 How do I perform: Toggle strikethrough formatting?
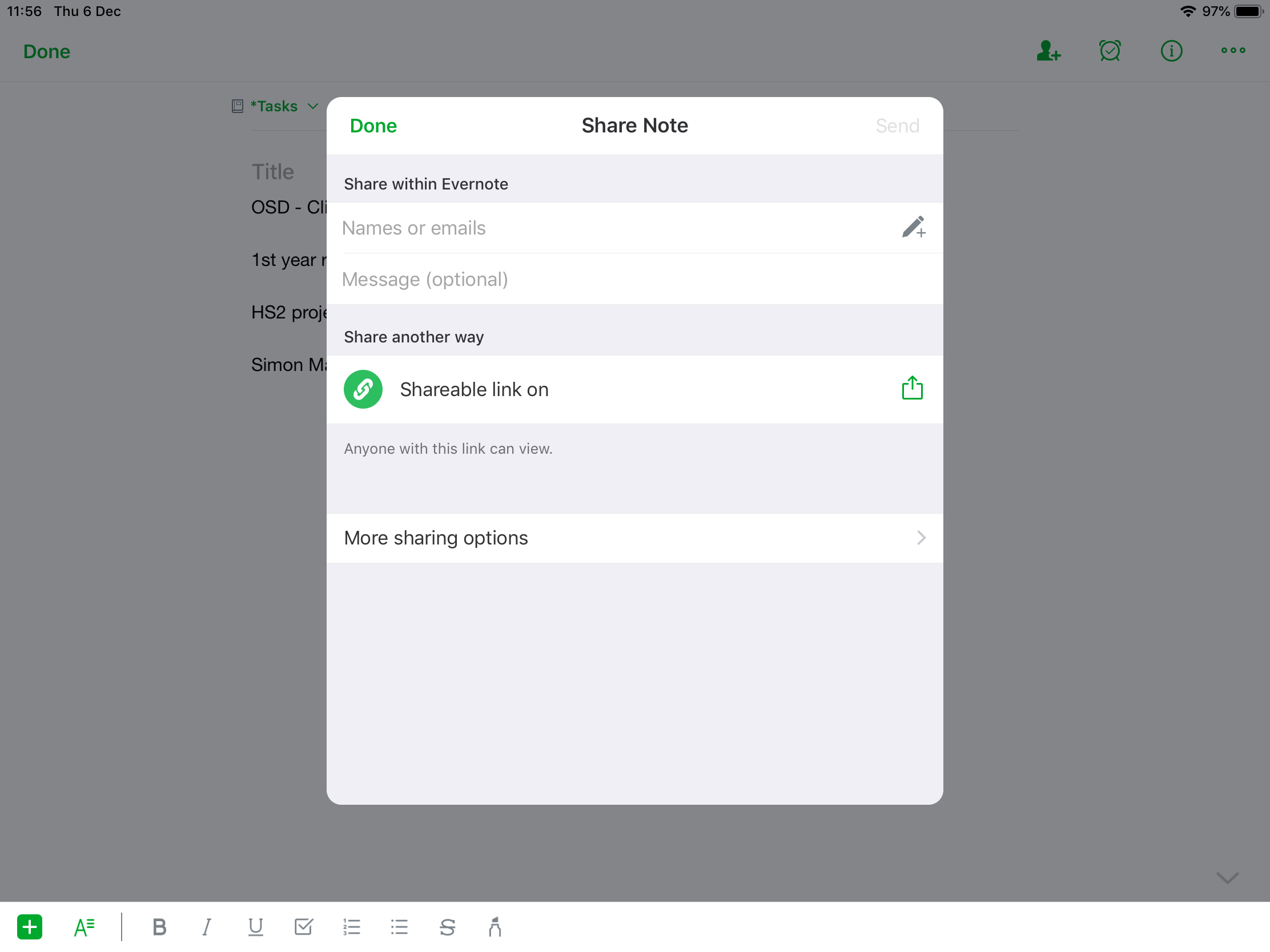447,927
